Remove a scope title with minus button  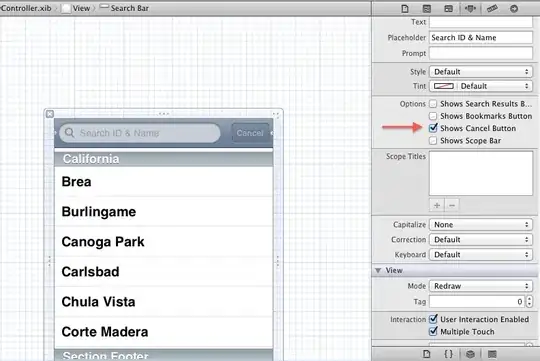click(x=452, y=205)
